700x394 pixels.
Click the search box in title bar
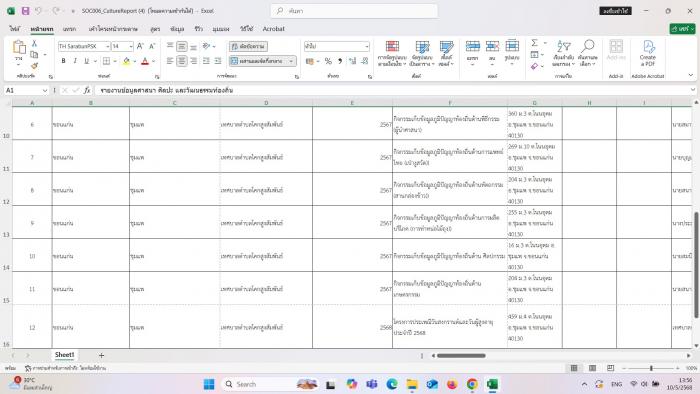click(354, 11)
